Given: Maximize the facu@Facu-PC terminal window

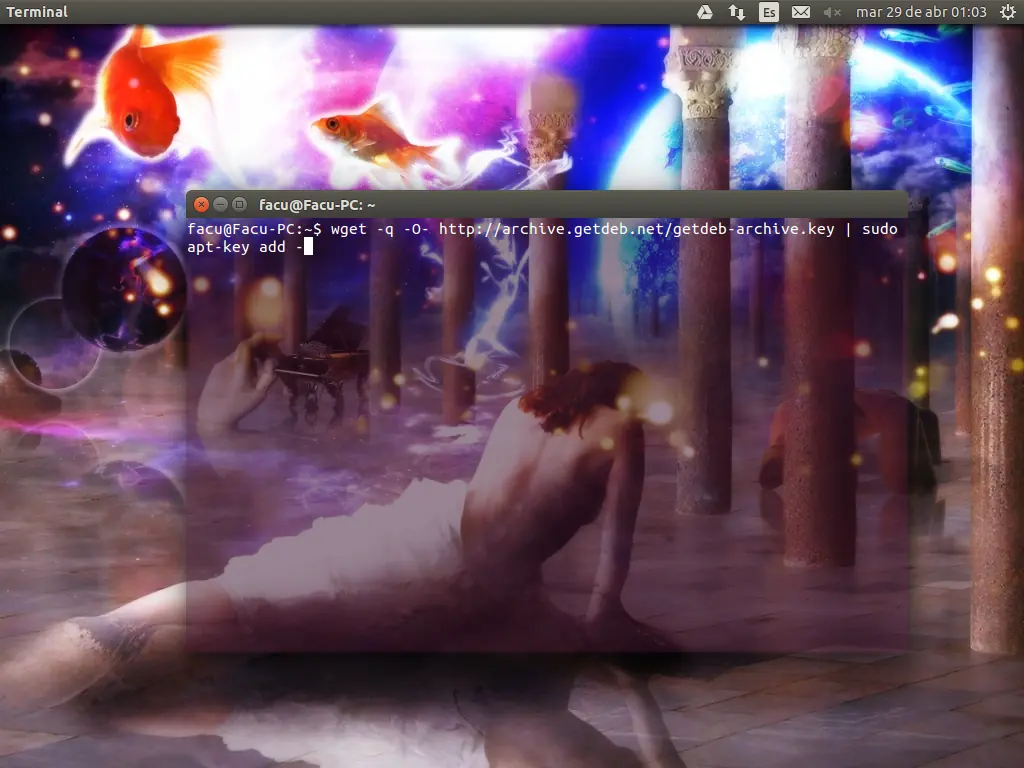Looking at the screenshot, I should [x=239, y=204].
